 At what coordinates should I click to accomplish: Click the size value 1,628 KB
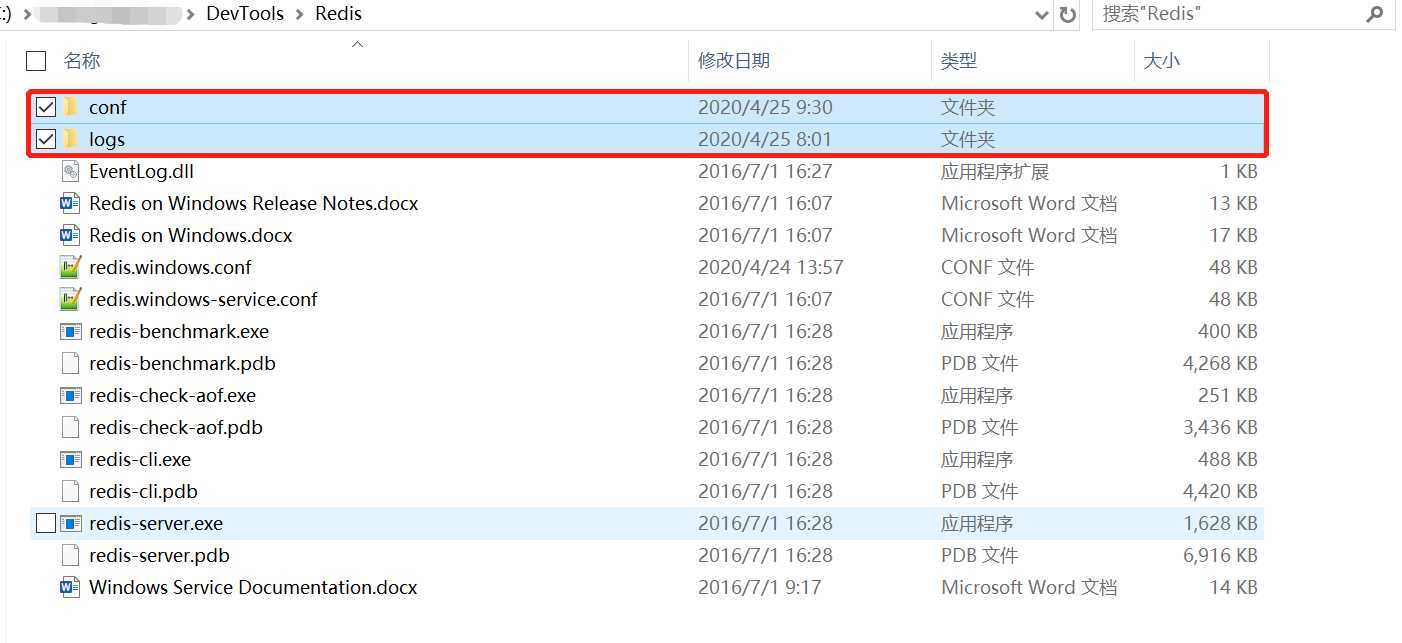[x=1220, y=523]
